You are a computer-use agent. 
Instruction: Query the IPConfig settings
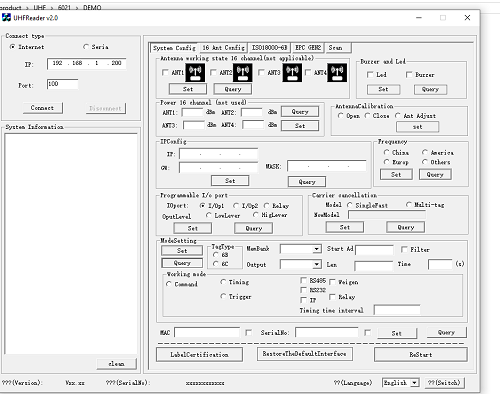coord(307,182)
